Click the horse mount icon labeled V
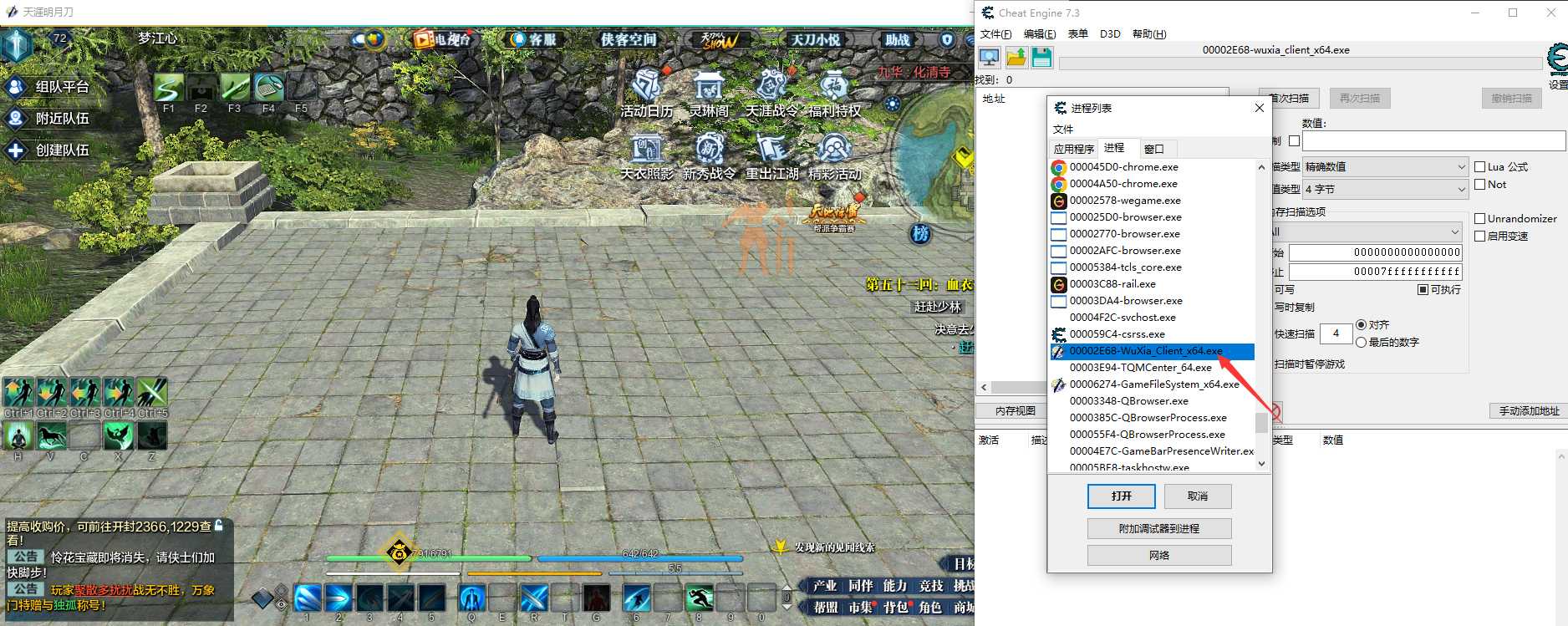1568x626 pixels. [52, 435]
